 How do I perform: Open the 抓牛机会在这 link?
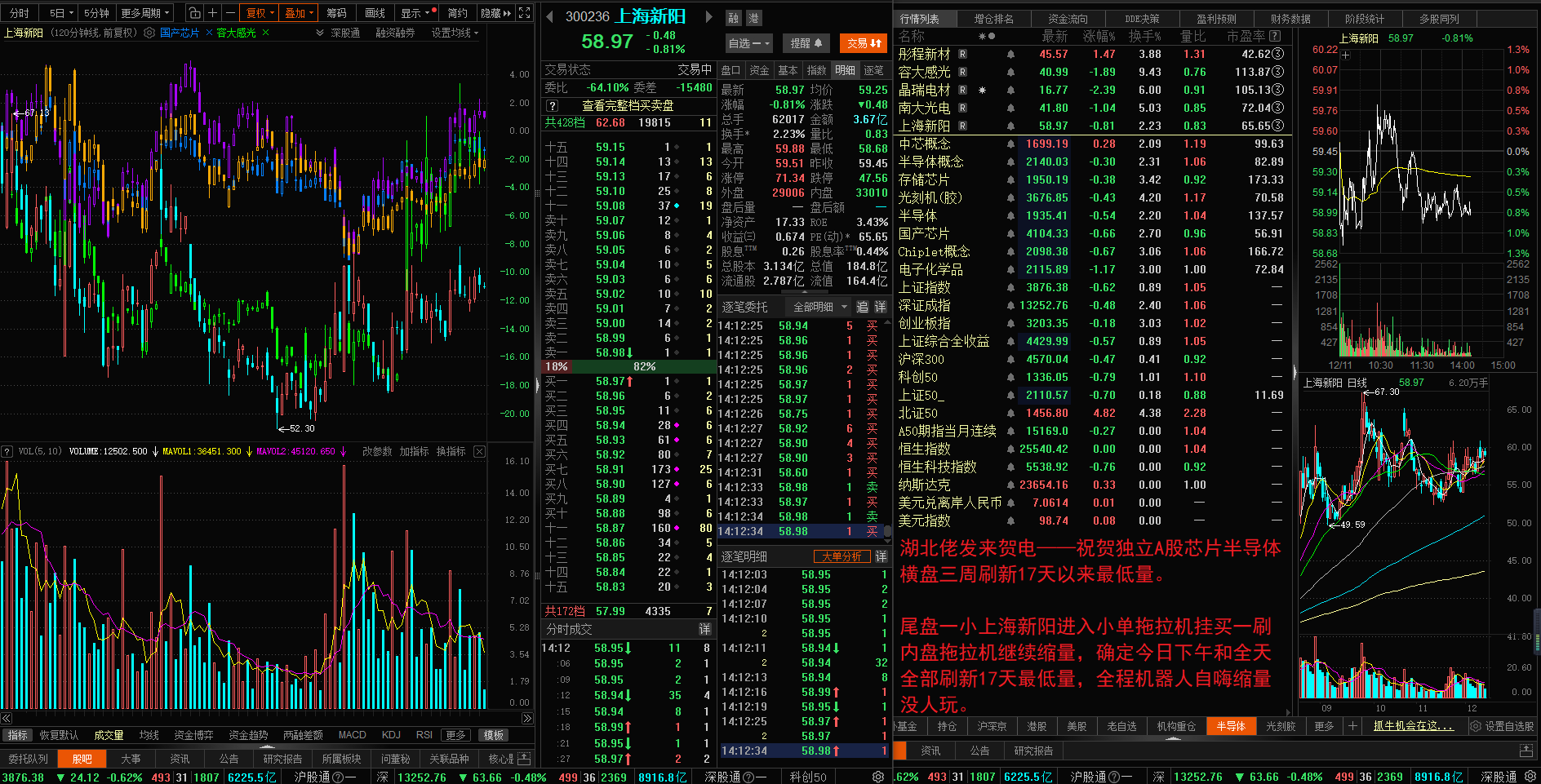point(1413,726)
